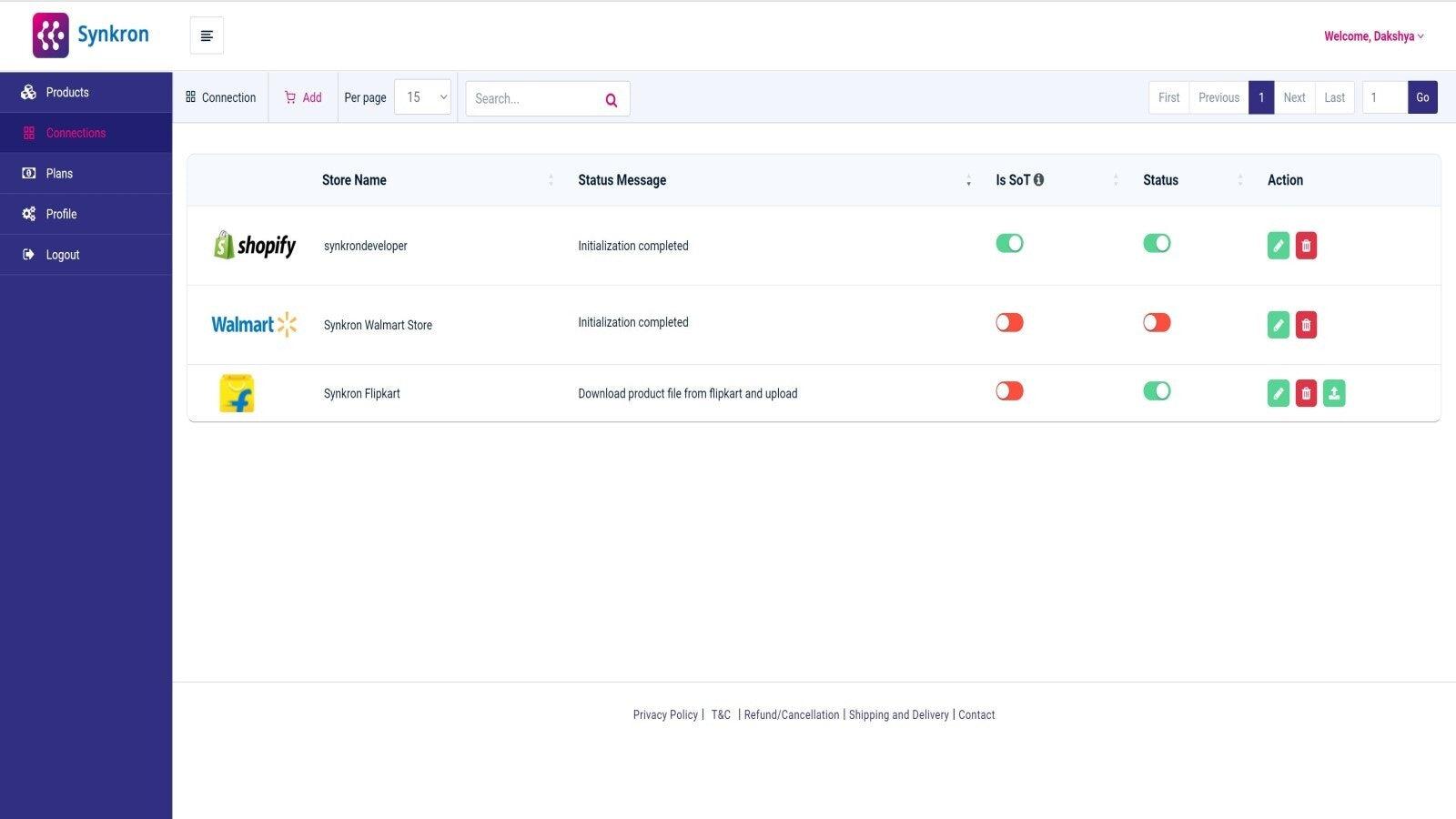Image resolution: width=1456 pixels, height=819 pixels.
Task: Enable Is SoT toggle for Synkron Walmart Store
Action: click(1009, 322)
